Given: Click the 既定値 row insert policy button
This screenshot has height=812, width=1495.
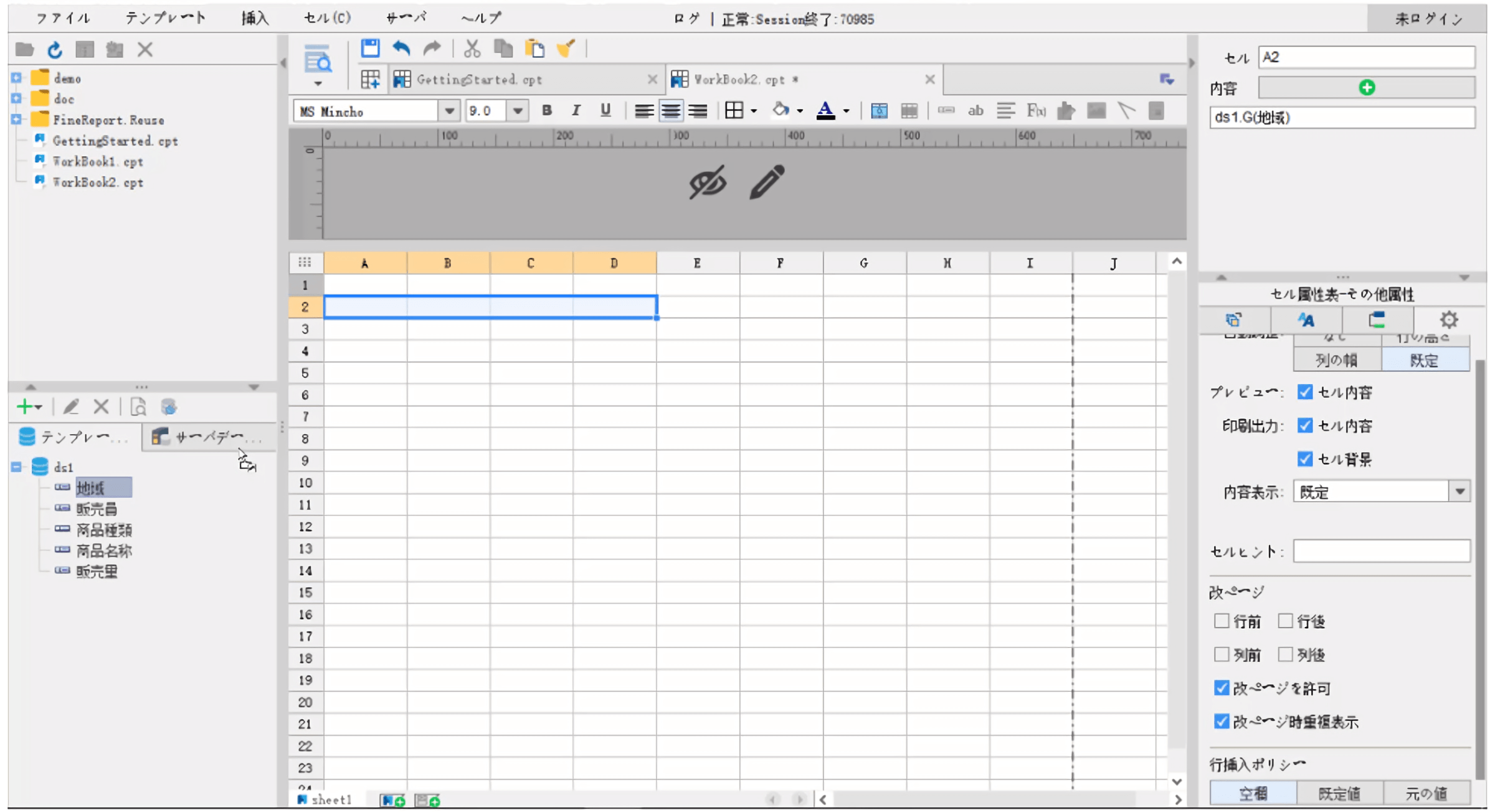Looking at the screenshot, I should click(x=1339, y=793).
